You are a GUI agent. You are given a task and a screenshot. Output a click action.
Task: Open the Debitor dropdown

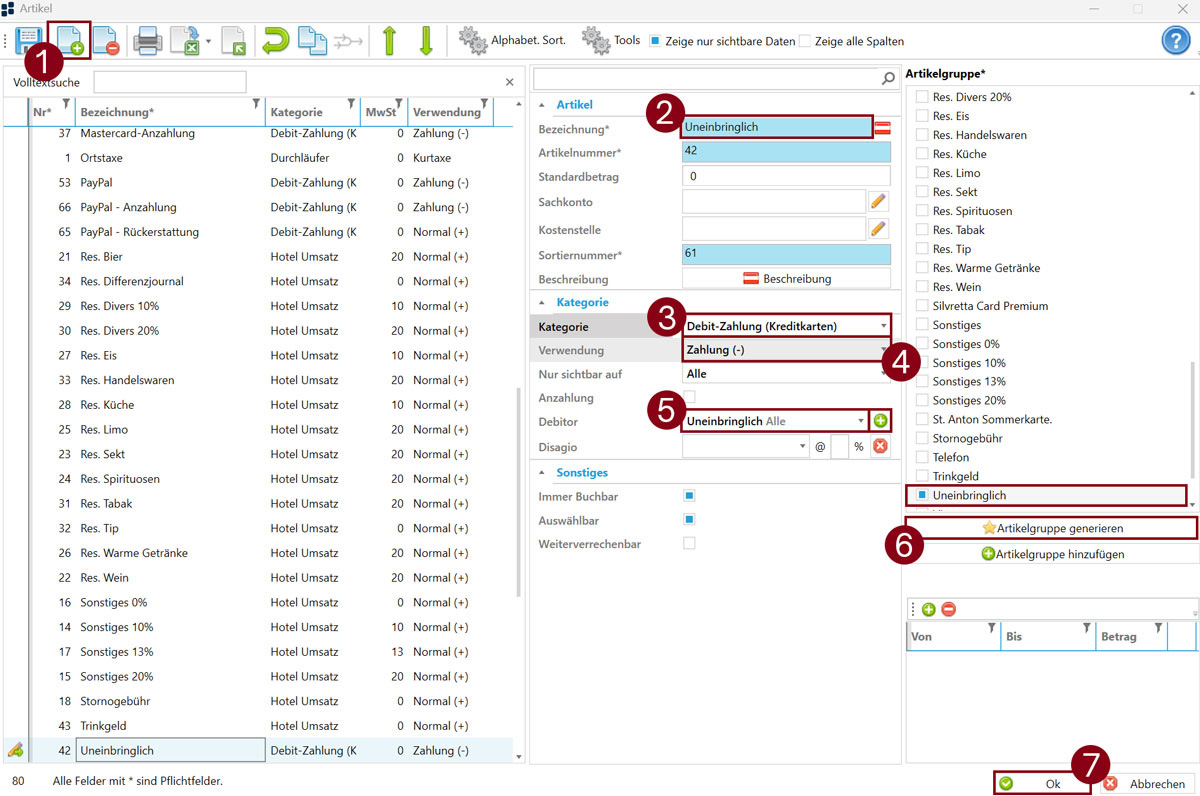(861, 422)
